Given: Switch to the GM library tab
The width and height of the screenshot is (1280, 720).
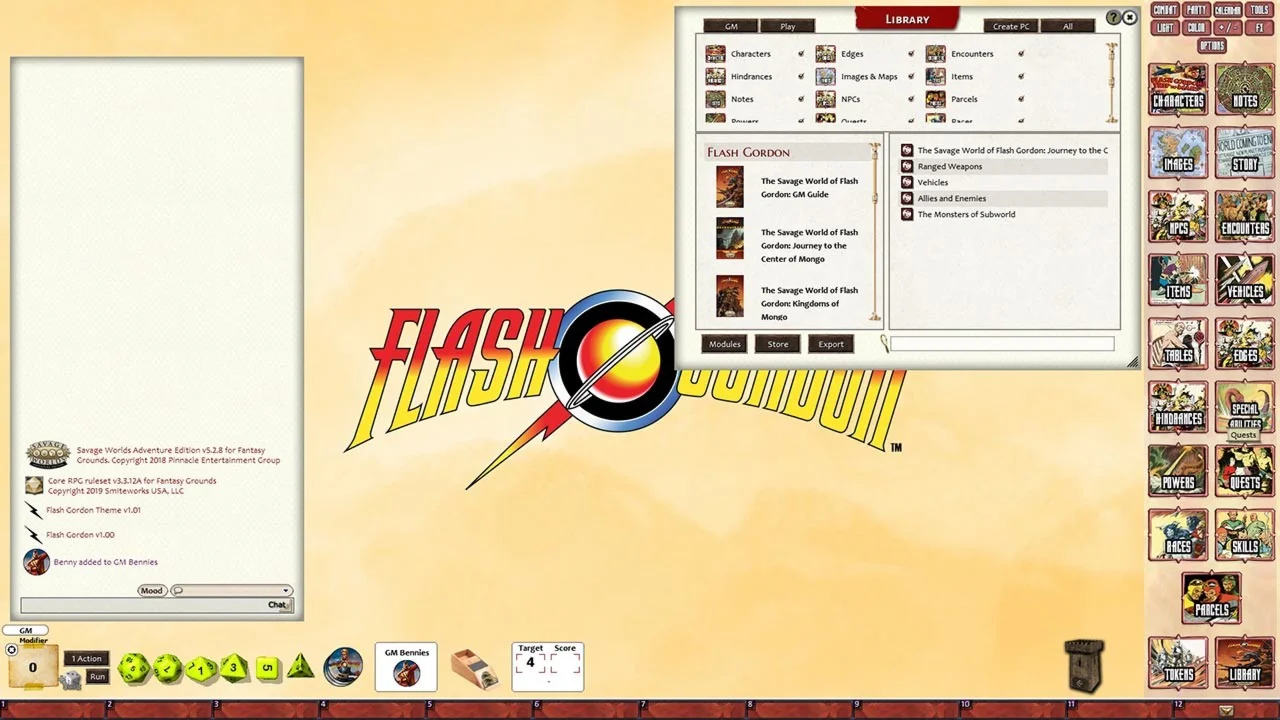Looking at the screenshot, I should (x=730, y=26).
